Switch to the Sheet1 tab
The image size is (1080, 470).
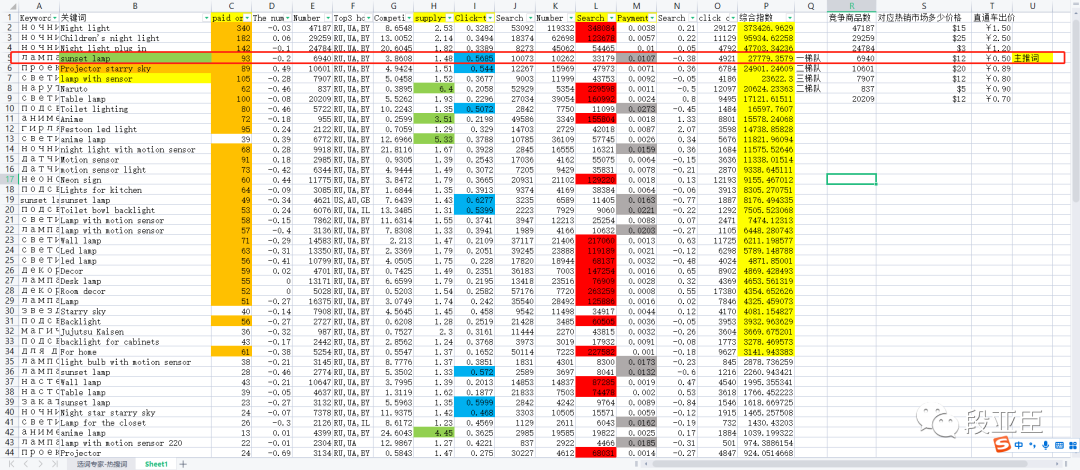[156, 464]
